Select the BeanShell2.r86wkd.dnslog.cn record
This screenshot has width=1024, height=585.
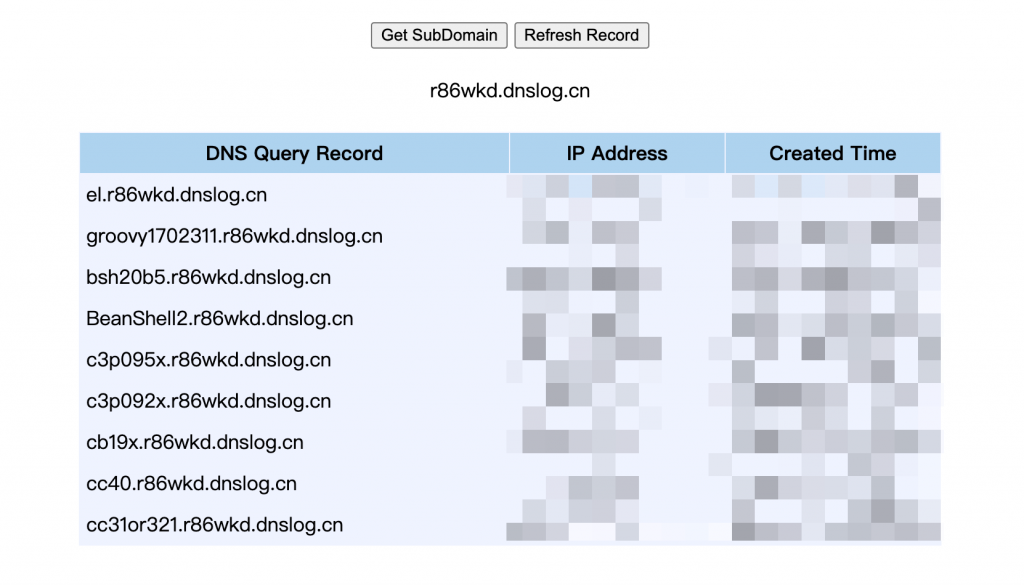(219, 319)
